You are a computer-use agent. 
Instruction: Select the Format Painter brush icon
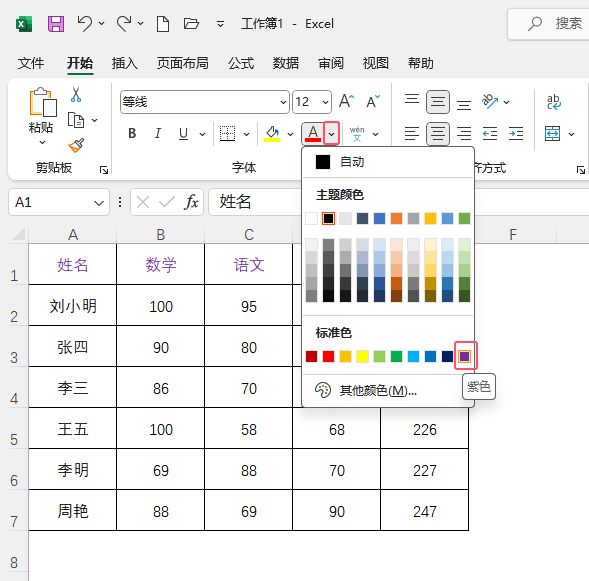(76, 145)
